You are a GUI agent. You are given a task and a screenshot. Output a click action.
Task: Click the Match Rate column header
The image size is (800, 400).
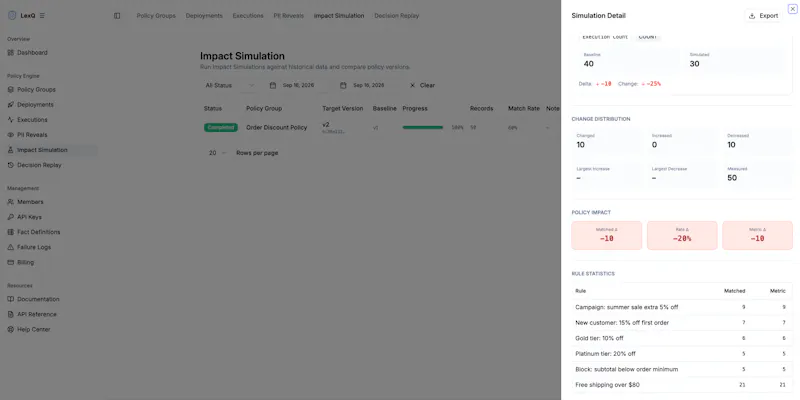pyautogui.click(x=523, y=109)
